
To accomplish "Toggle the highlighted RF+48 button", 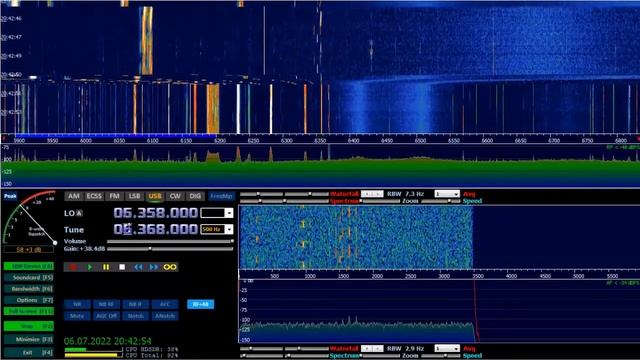I will click(x=200, y=304).
